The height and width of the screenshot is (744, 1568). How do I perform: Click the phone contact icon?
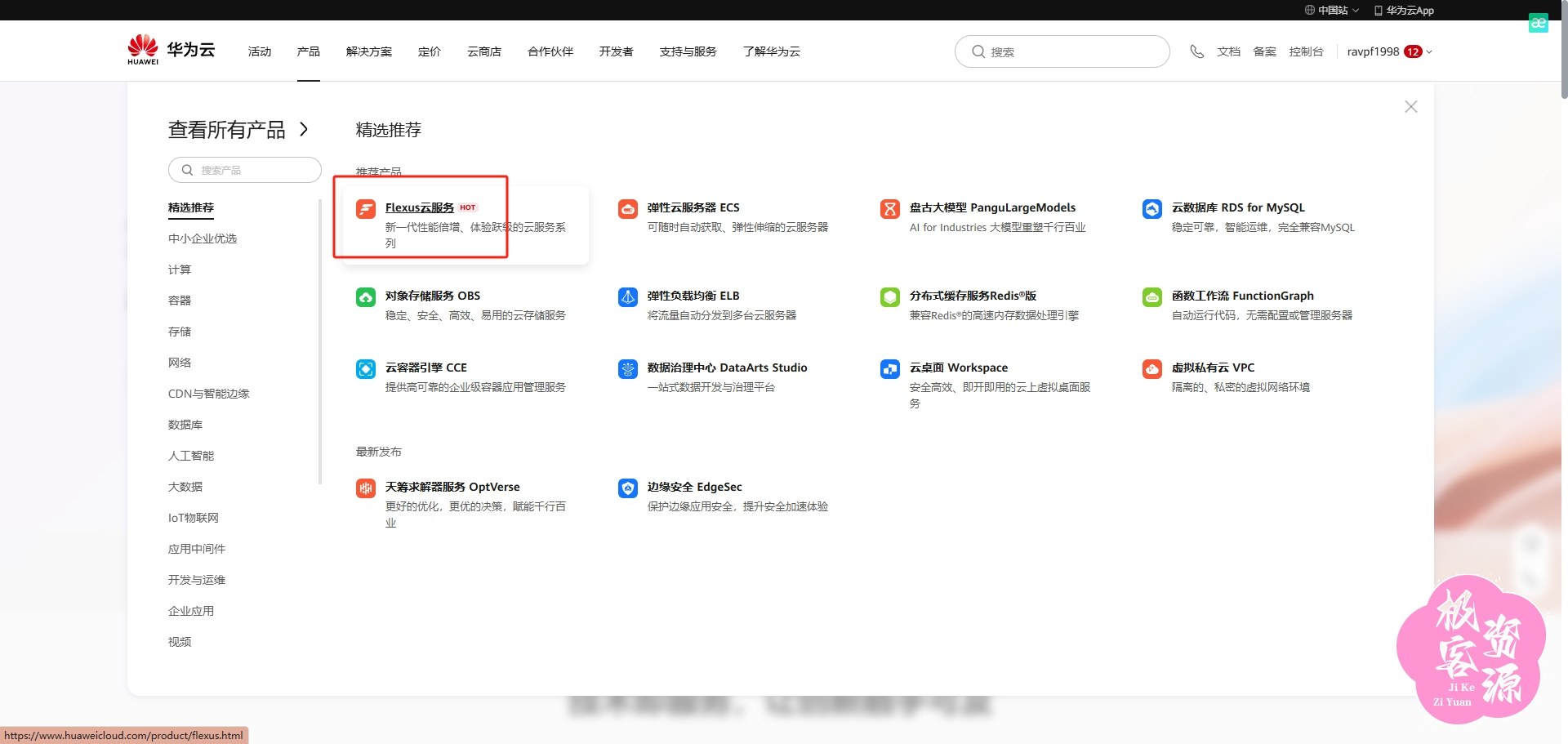point(1196,51)
